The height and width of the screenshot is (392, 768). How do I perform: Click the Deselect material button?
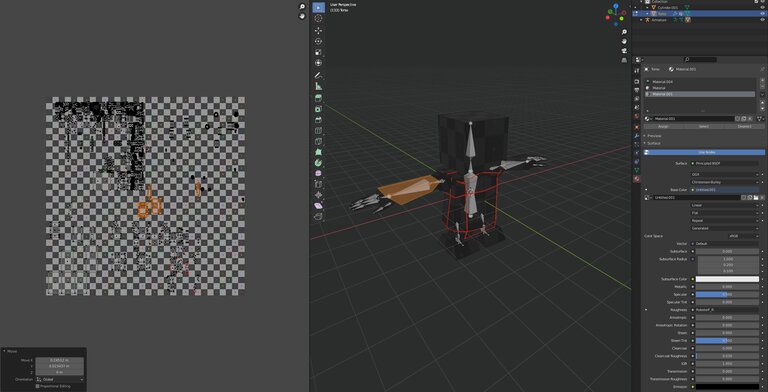click(x=743, y=126)
